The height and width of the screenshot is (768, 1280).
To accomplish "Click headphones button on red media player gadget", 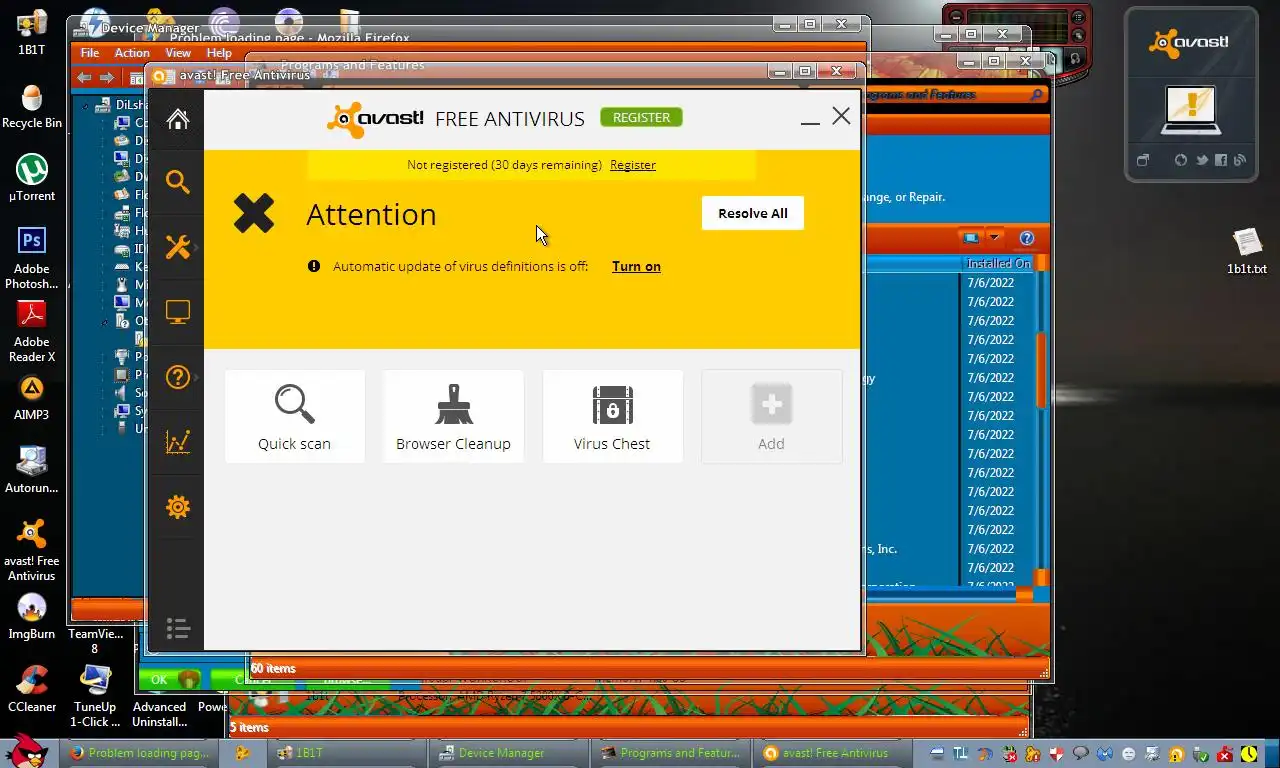I will 1075,59.
